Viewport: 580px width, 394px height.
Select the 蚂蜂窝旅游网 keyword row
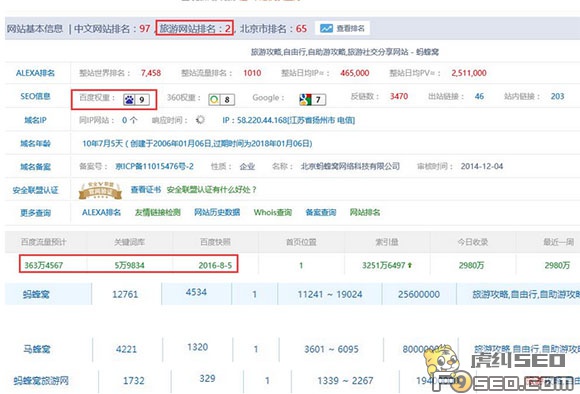pos(292,380)
